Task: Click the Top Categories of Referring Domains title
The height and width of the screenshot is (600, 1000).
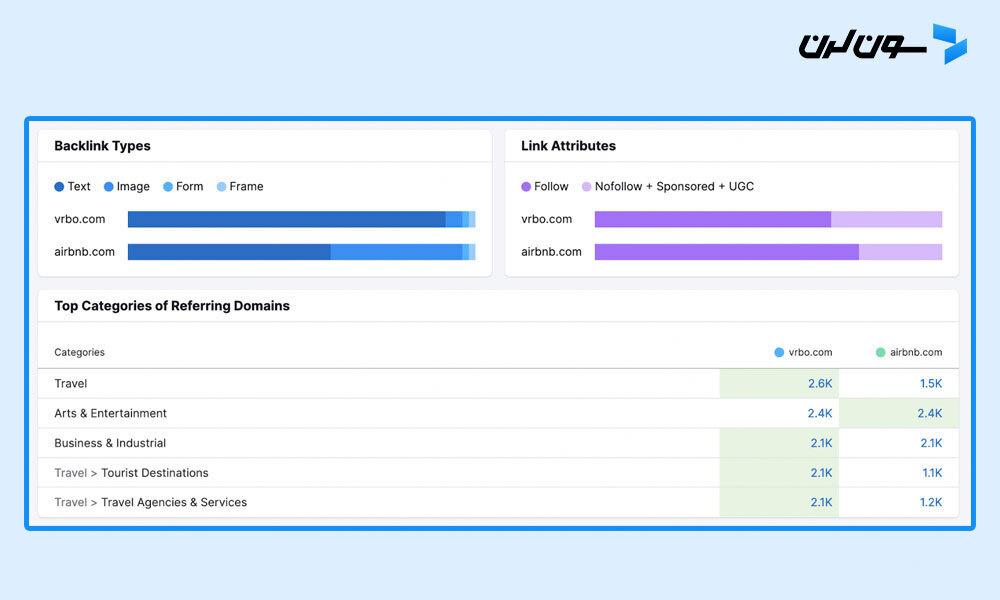Action: point(172,306)
